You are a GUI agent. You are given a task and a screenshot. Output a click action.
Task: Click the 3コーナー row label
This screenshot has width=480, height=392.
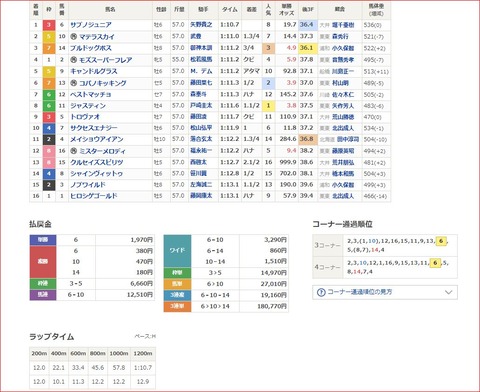tap(327, 245)
